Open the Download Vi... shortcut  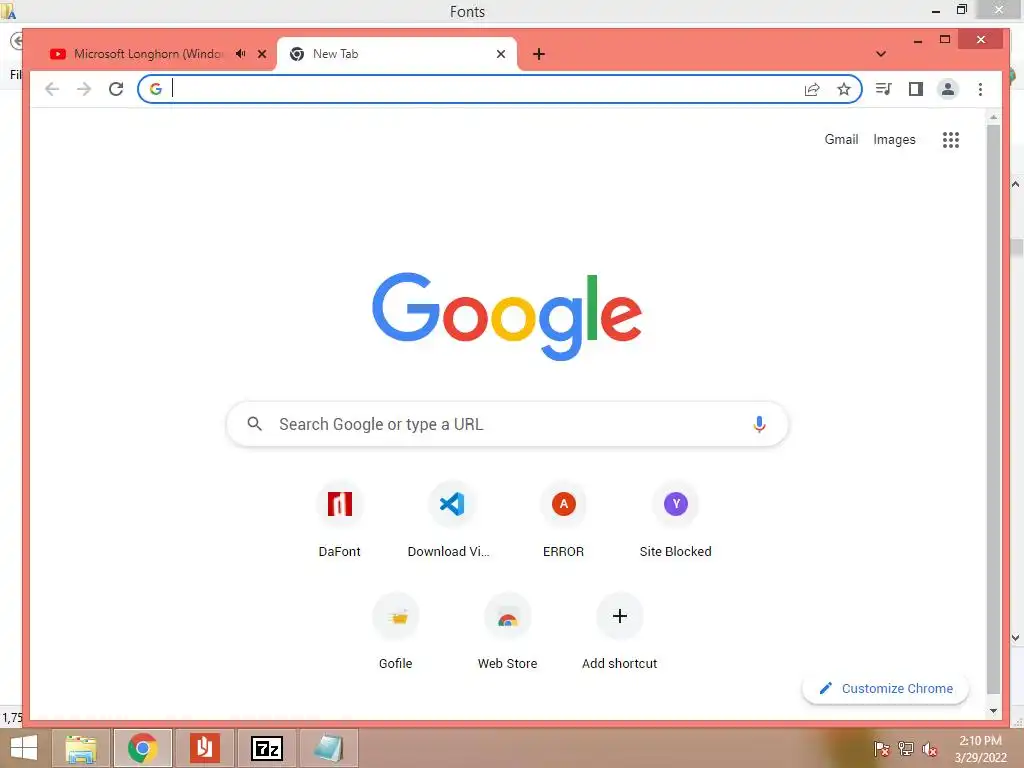[x=451, y=520]
